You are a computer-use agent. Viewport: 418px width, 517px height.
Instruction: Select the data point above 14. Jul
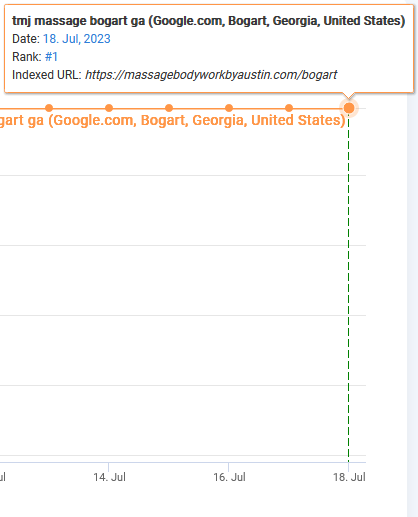109,108
